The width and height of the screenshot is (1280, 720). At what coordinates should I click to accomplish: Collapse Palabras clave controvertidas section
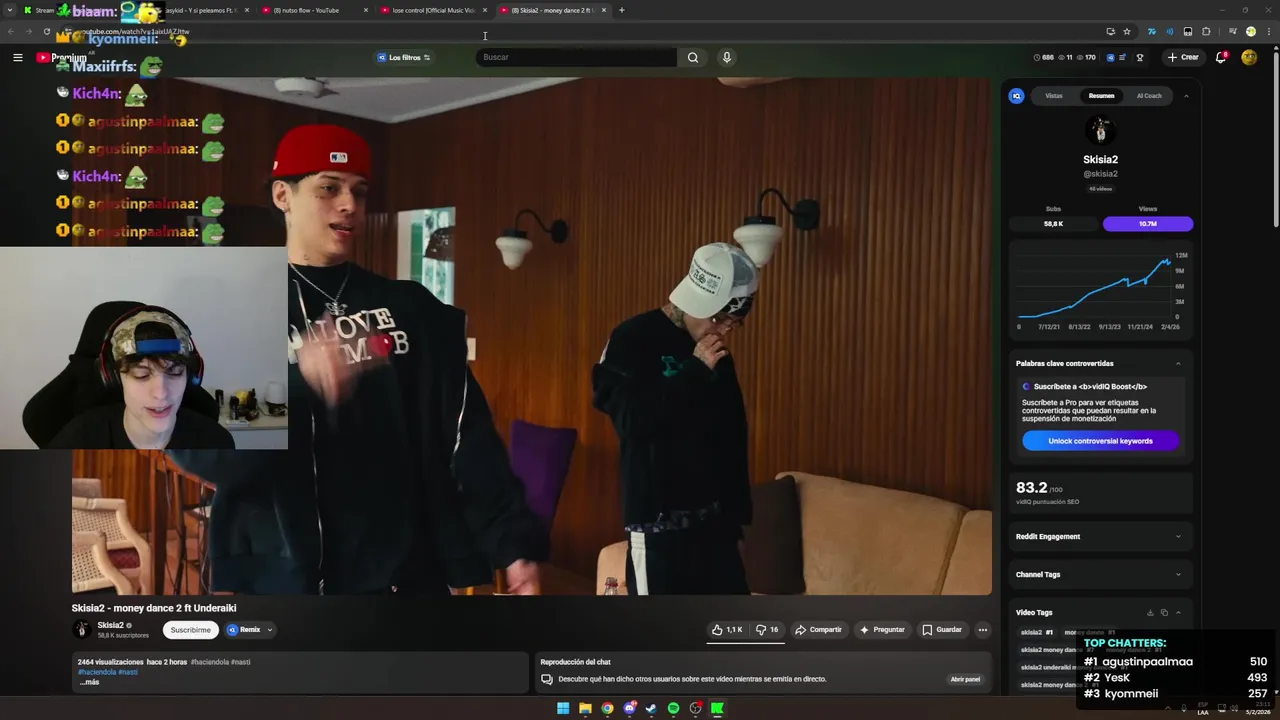(x=1178, y=363)
